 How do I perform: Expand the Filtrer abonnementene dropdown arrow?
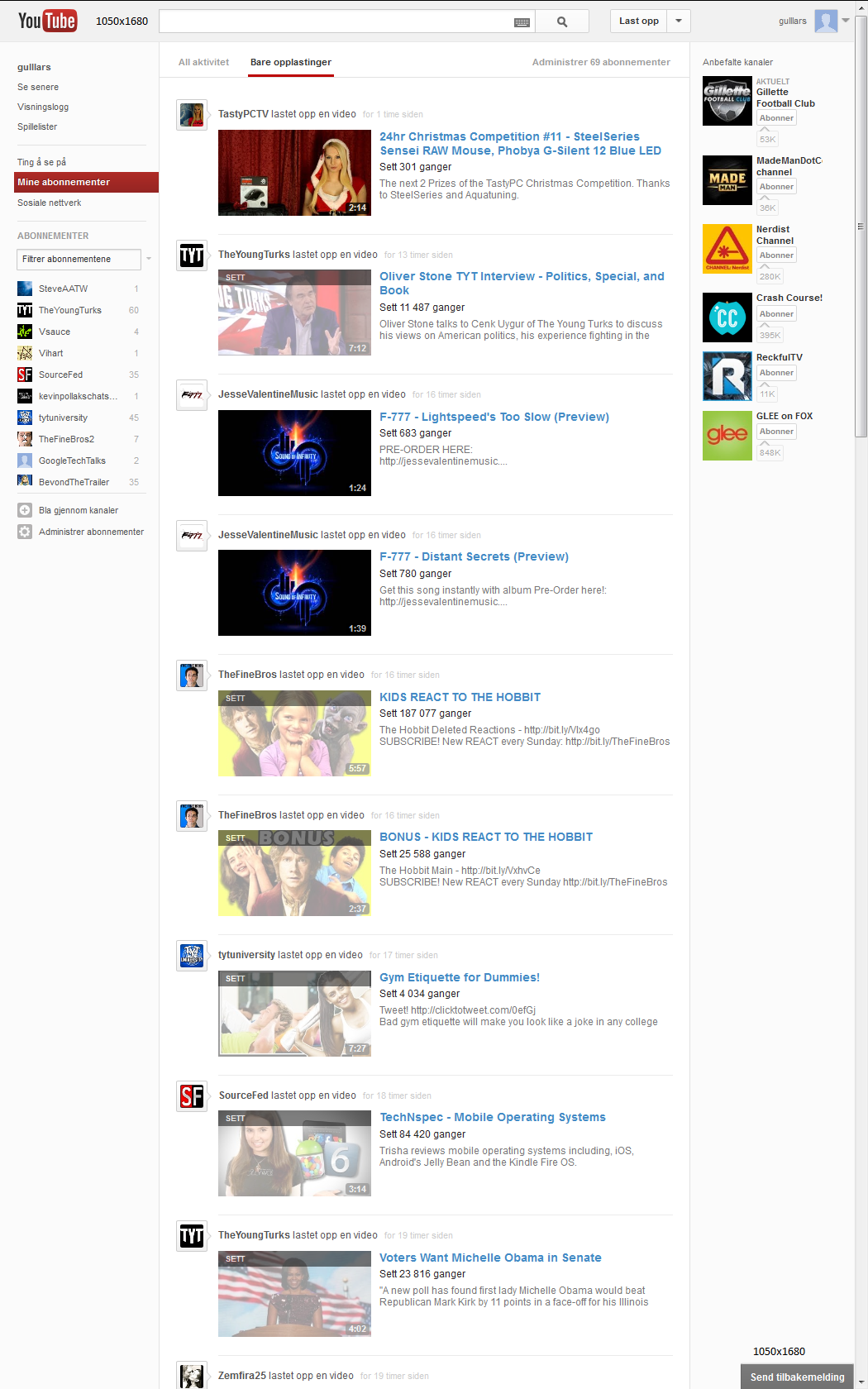pos(149,259)
